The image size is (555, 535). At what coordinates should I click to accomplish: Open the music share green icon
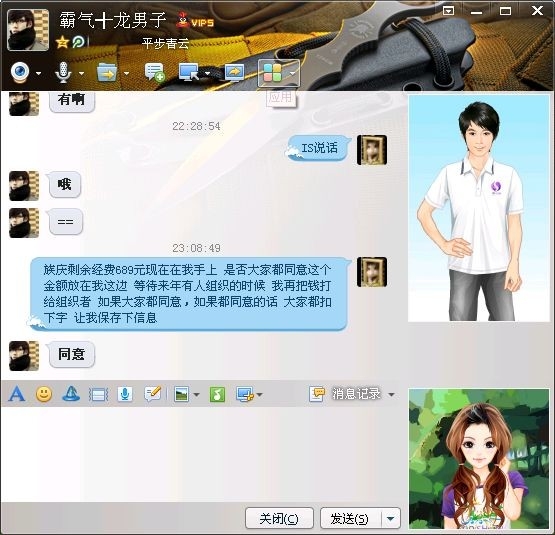point(217,394)
